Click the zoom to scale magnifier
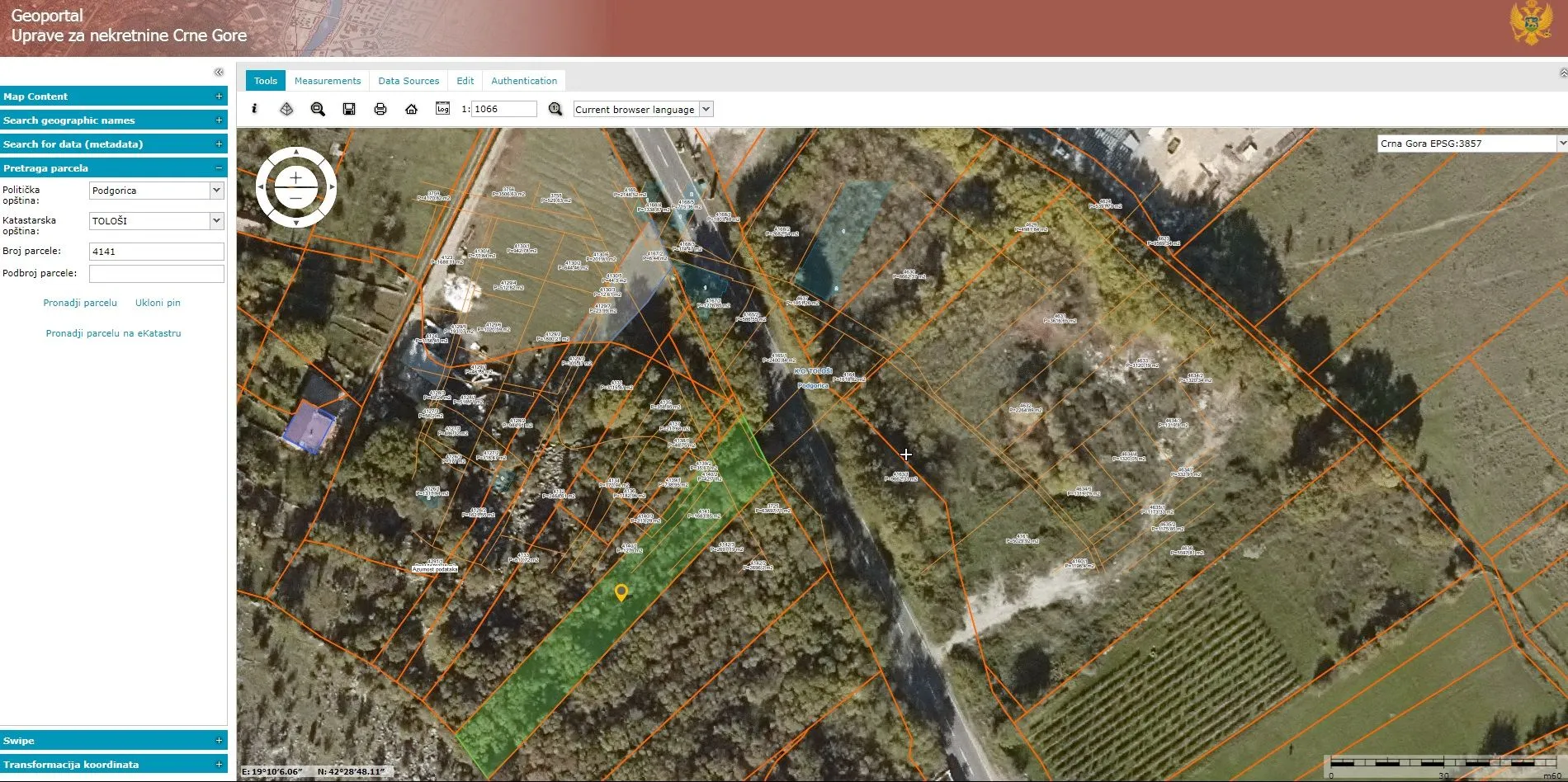Viewport: 1568px width, 782px height. click(x=555, y=109)
